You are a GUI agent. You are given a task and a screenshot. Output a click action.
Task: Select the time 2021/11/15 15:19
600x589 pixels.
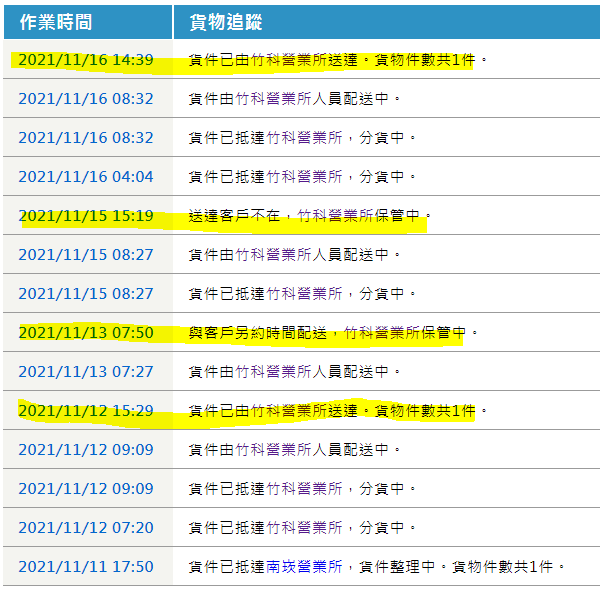86,216
